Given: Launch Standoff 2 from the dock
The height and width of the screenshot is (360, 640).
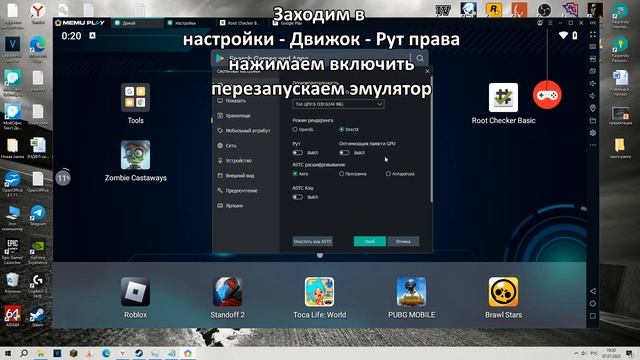Looking at the screenshot, I should [227, 292].
